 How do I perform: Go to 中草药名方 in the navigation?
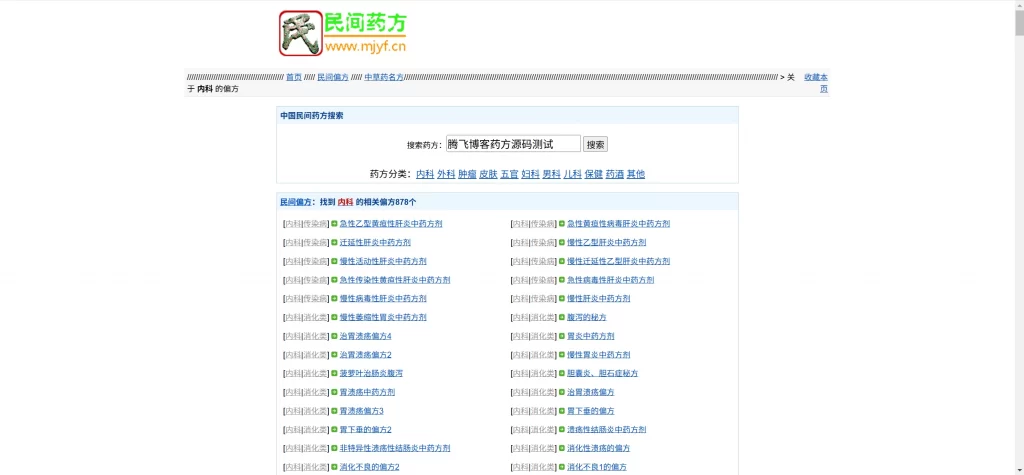tap(383, 77)
